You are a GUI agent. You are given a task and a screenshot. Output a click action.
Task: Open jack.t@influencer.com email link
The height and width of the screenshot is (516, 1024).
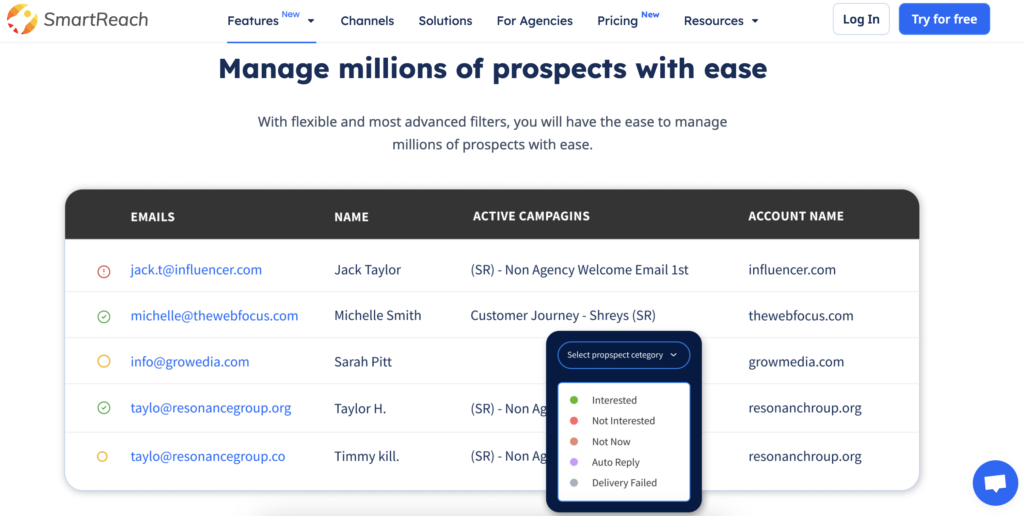coord(196,270)
